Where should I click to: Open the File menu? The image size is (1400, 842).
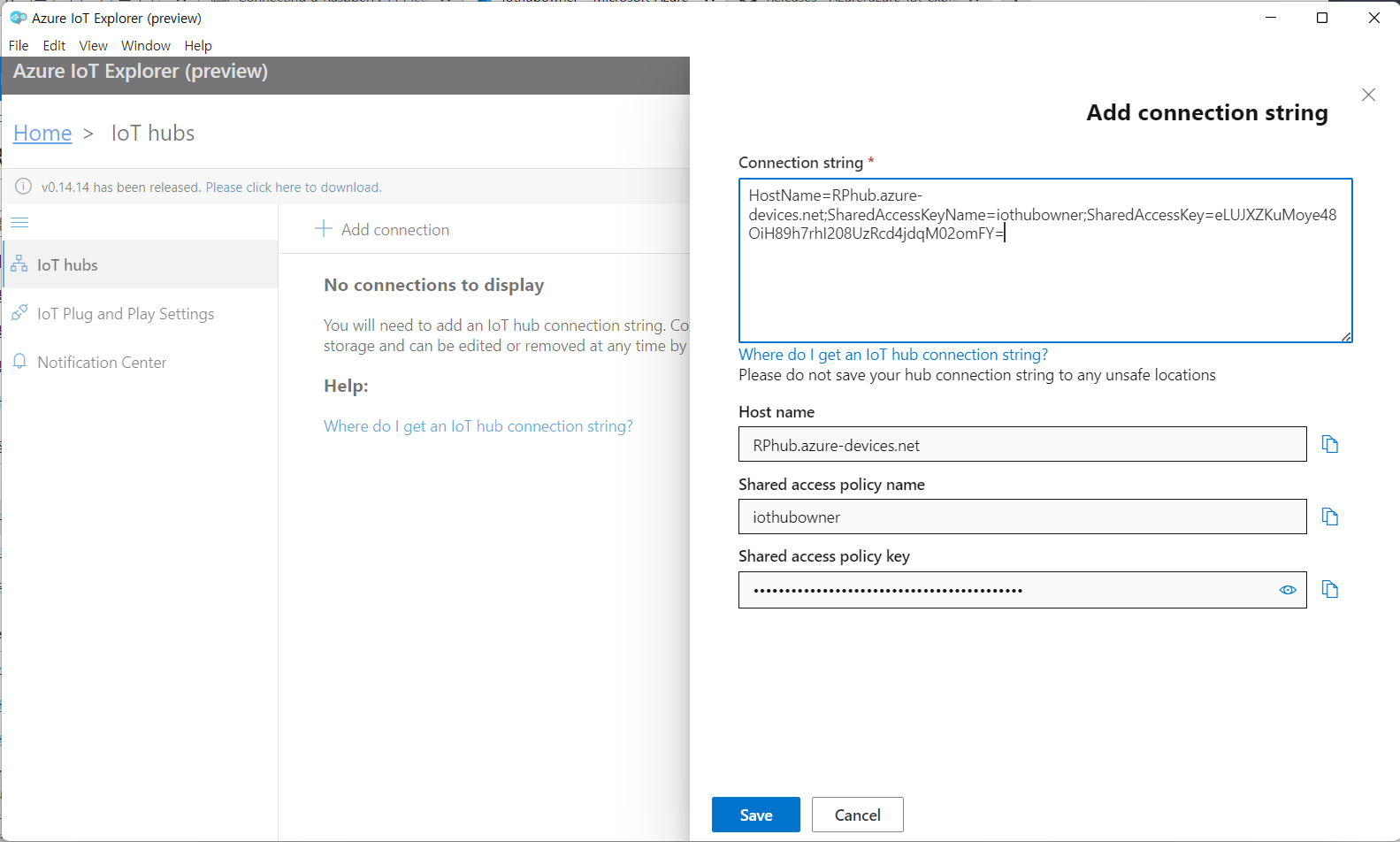[19, 46]
